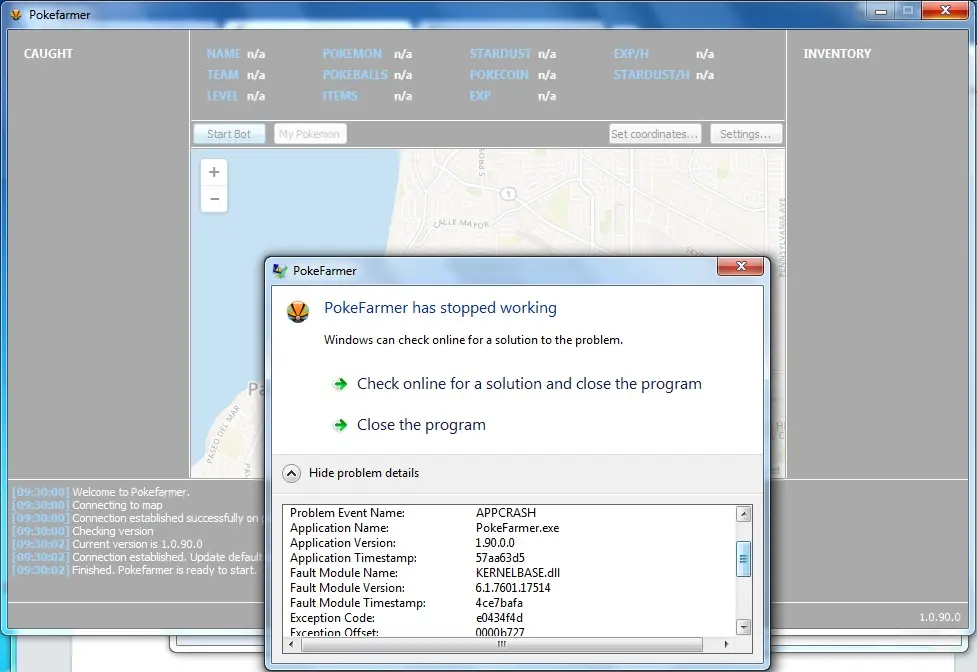Screen dimensions: 977x672
Task: Click the Finished. Pokefarmer is ready log line
Action: (135, 570)
